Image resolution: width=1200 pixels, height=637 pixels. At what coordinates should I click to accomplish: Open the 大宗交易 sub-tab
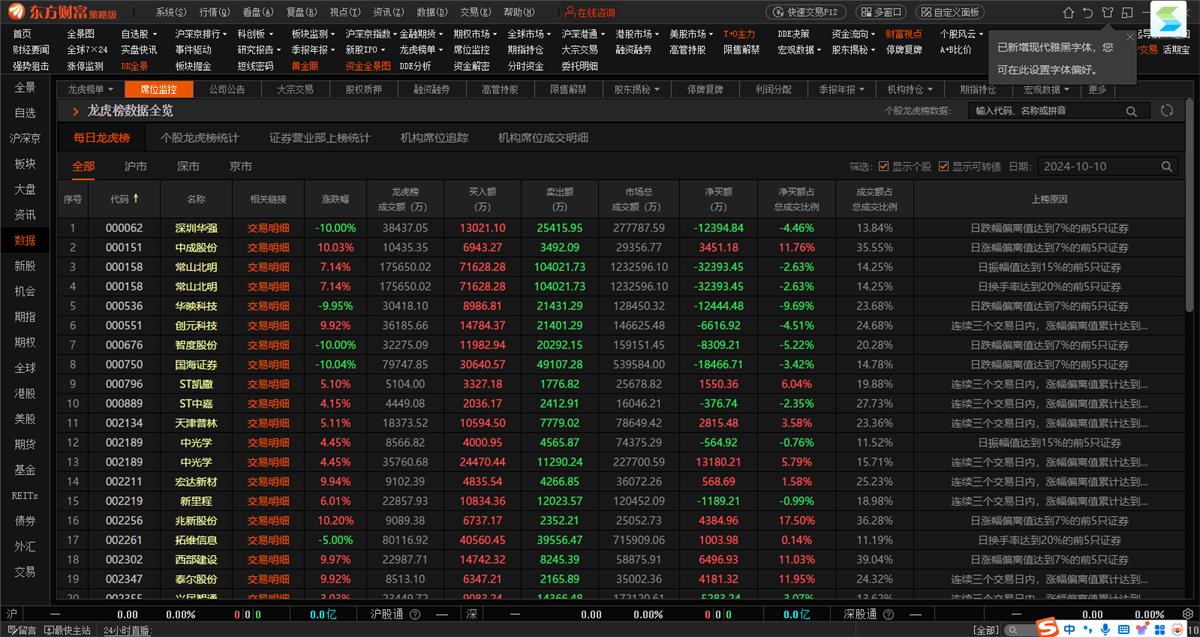pyautogui.click(x=295, y=89)
